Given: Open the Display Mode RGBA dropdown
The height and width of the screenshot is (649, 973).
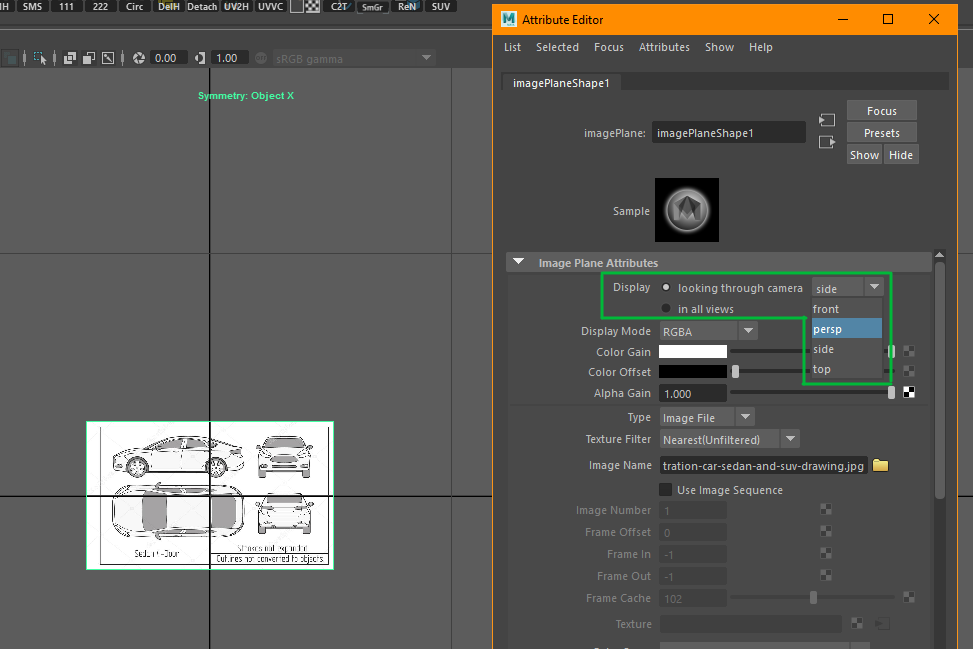Looking at the screenshot, I should [x=708, y=331].
